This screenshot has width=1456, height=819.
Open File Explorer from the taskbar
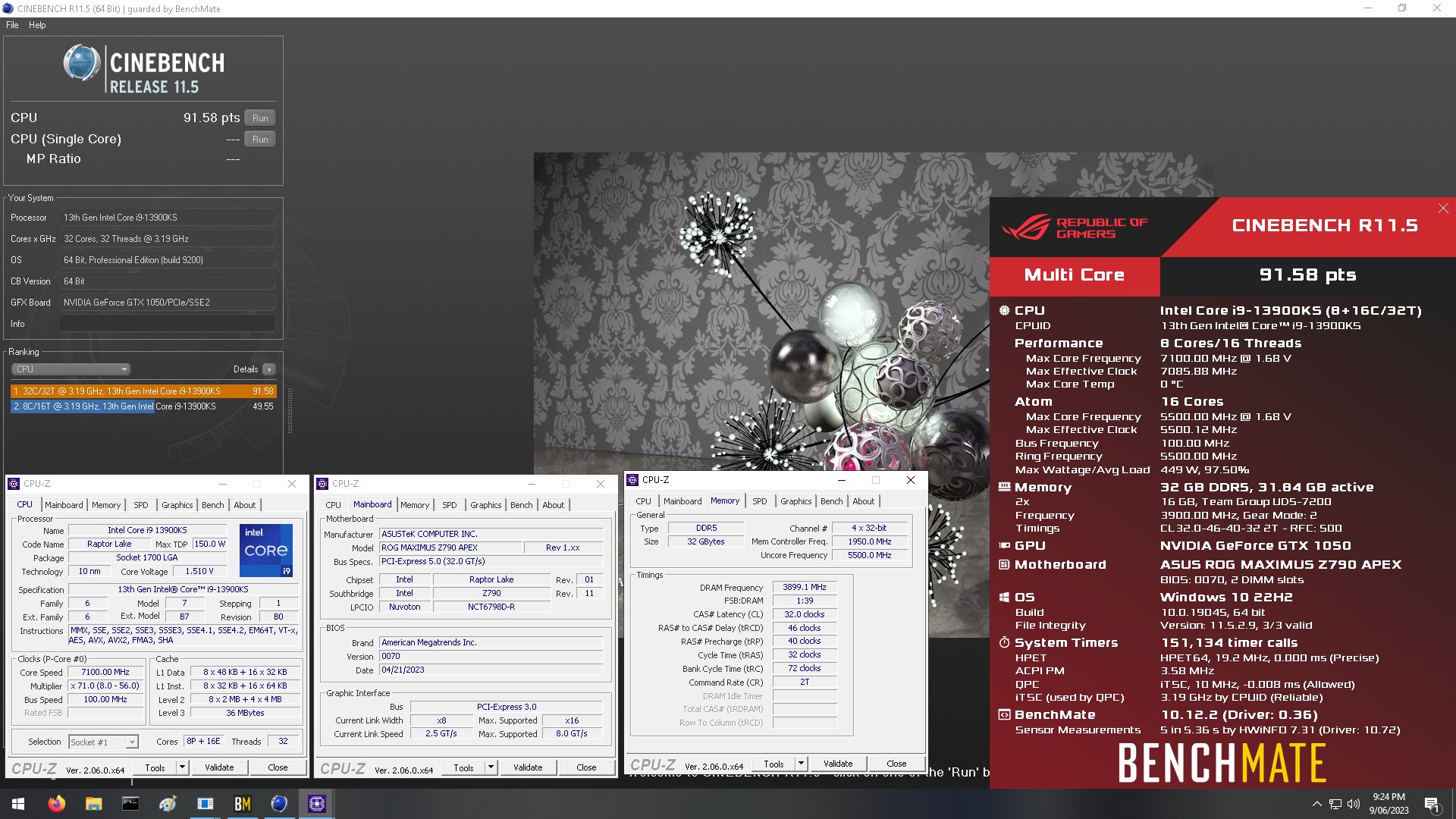pyautogui.click(x=93, y=804)
